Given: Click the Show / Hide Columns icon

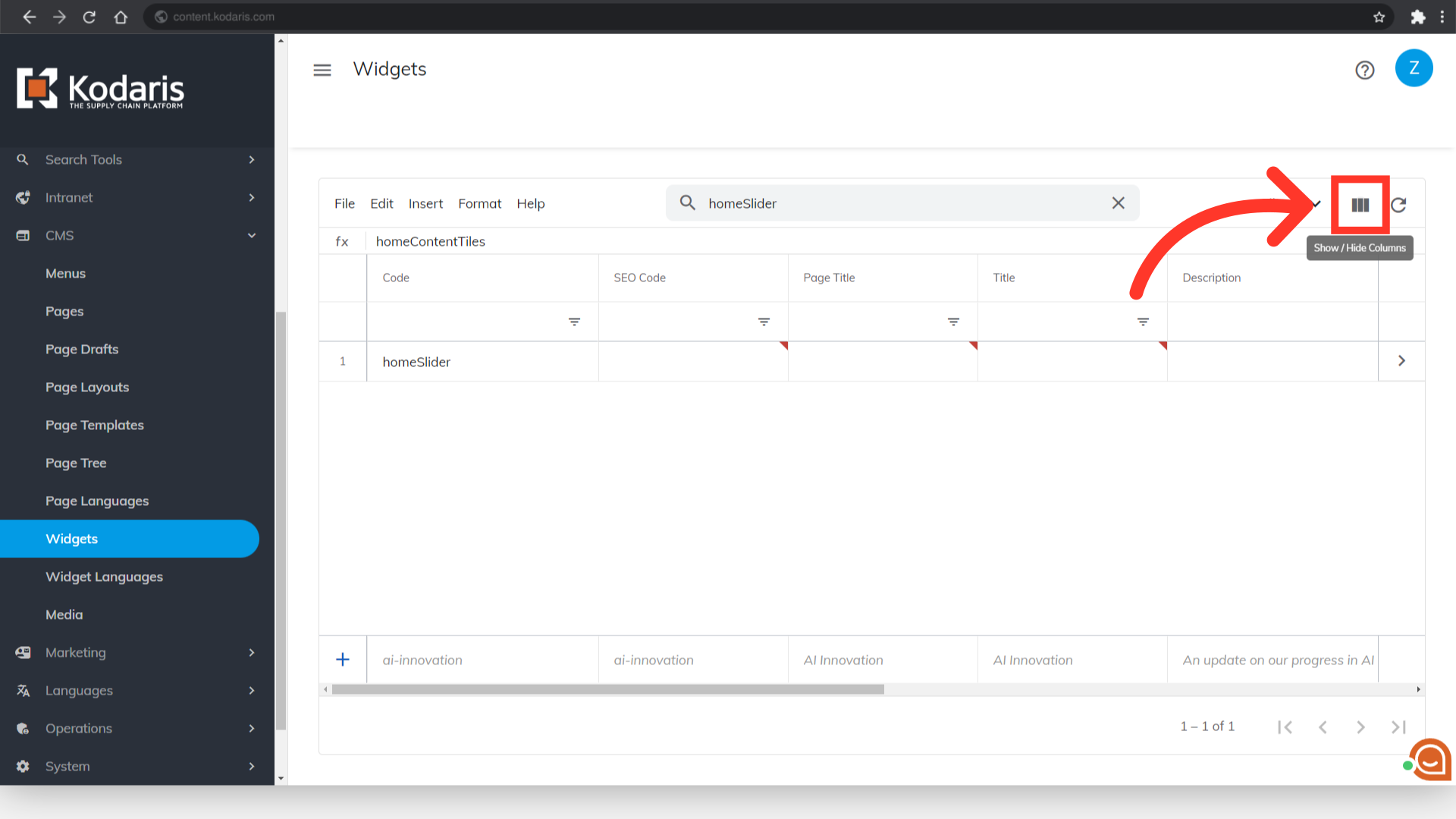Looking at the screenshot, I should point(1360,205).
